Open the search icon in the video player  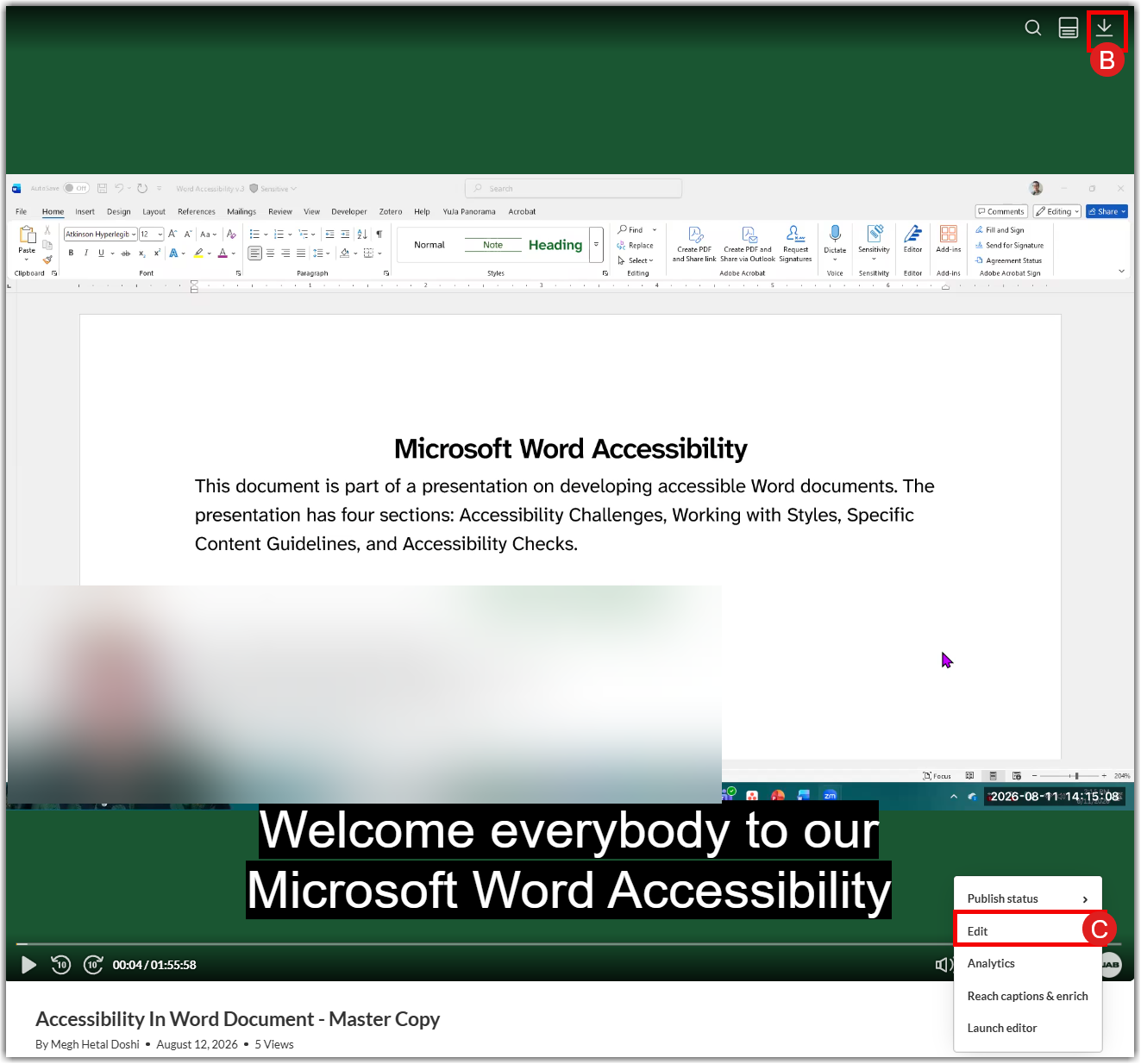1032,28
